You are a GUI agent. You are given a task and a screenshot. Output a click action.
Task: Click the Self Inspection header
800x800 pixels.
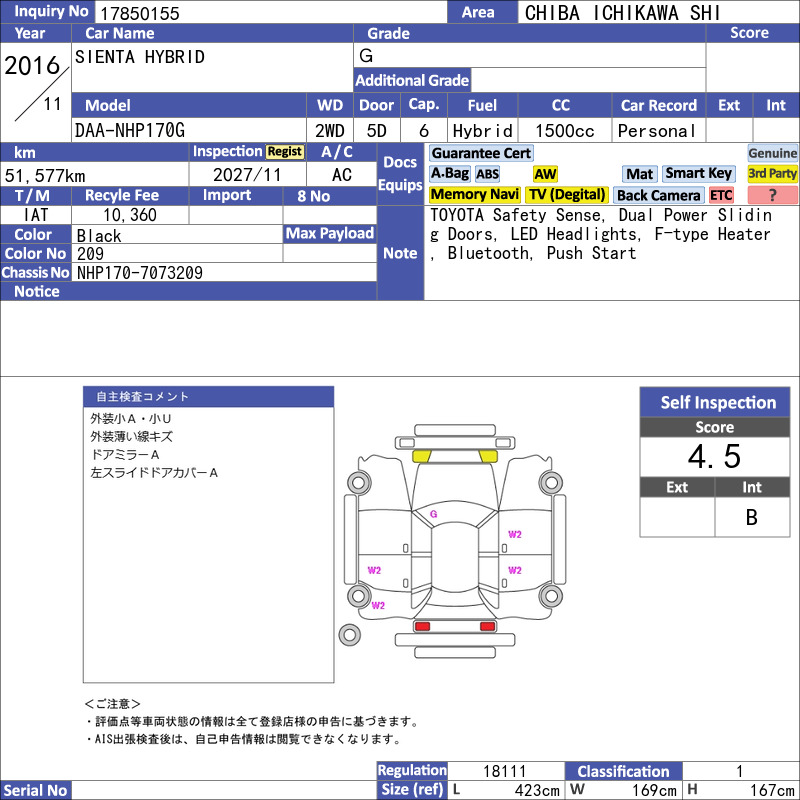pyautogui.click(x=715, y=402)
